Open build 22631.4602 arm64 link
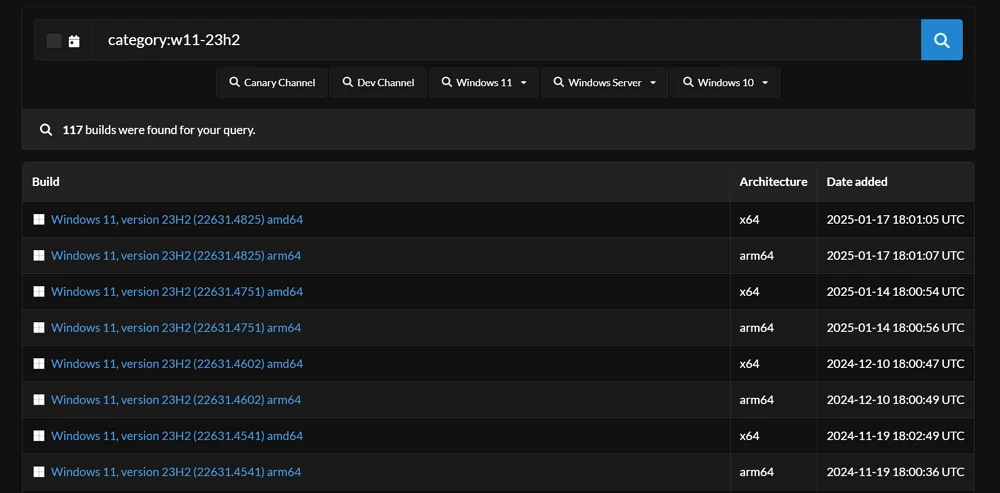The image size is (1000, 493). click(176, 400)
